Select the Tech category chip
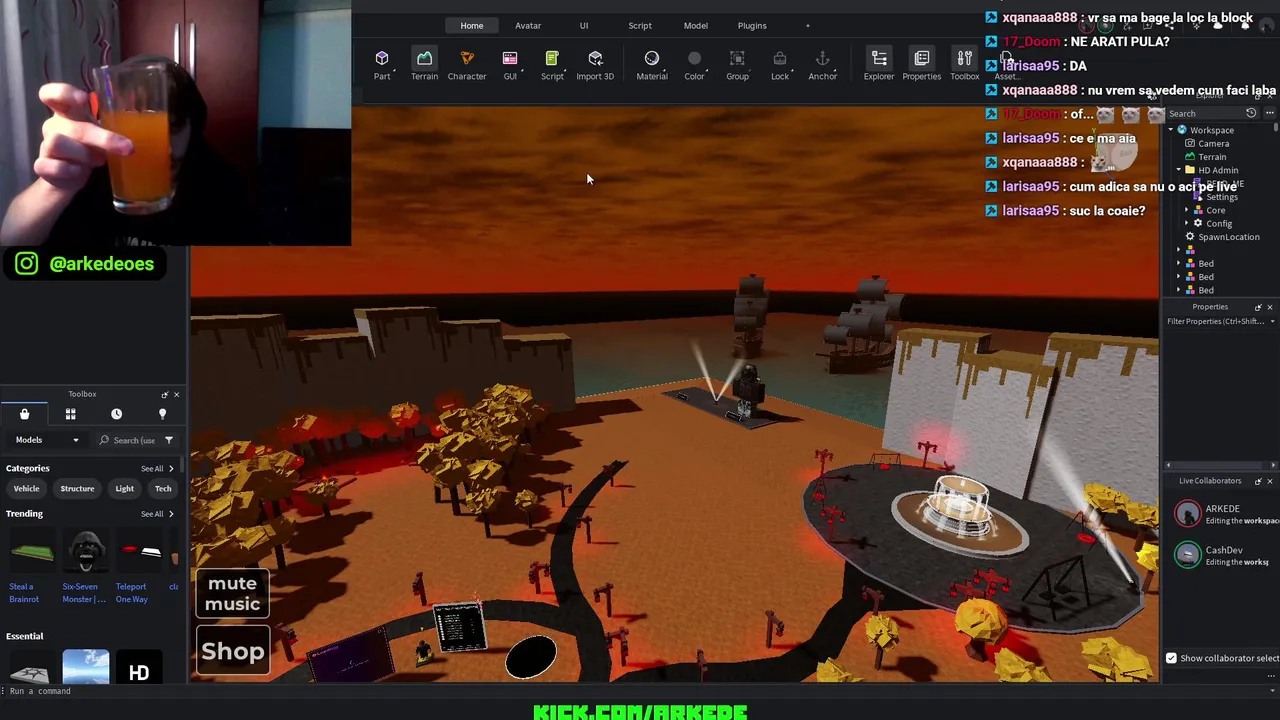This screenshot has height=720, width=1280. (x=163, y=489)
